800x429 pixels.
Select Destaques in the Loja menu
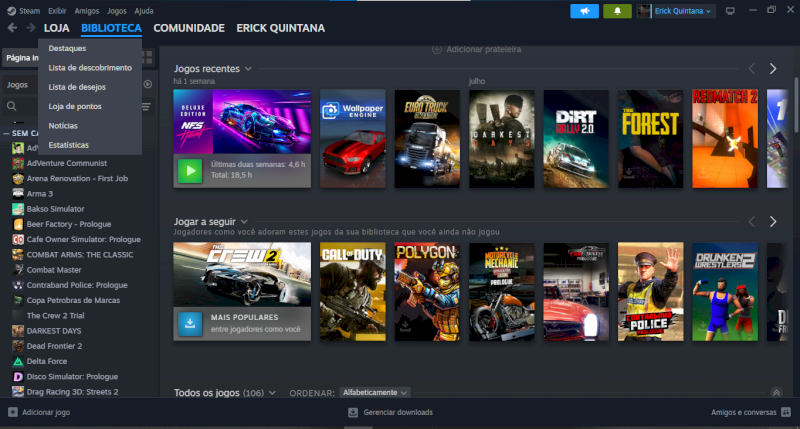pyautogui.click(x=67, y=48)
